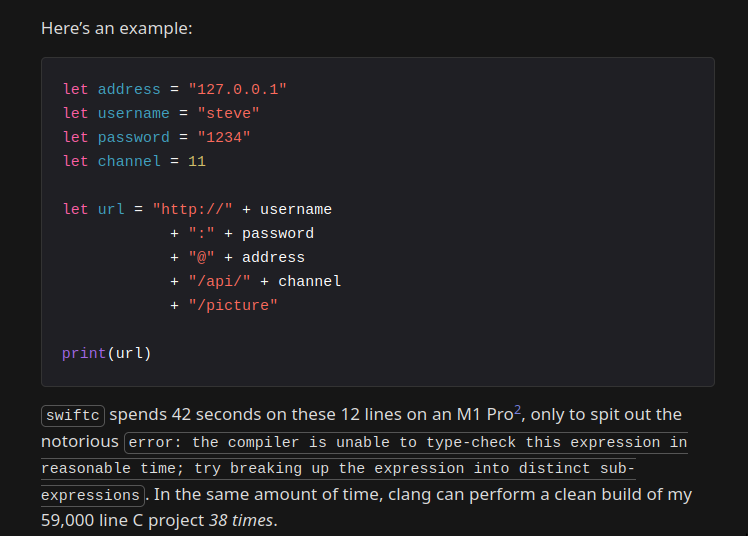The width and height of the screenshot is (748, 536).
Task: Click the channel value 11
Action: pyautogui.click(x=196, y=161)
